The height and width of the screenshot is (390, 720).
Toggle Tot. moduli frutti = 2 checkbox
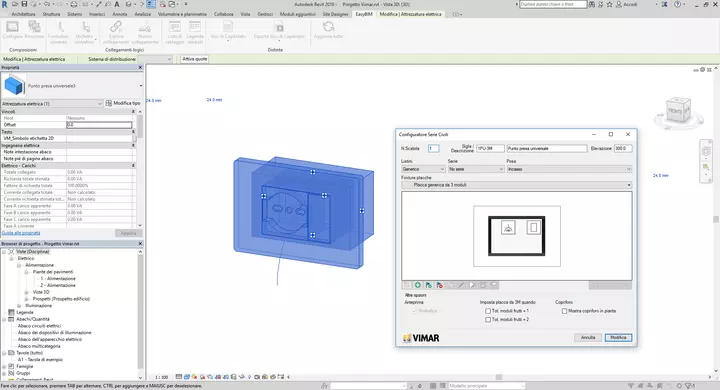(x=488, y=319)
